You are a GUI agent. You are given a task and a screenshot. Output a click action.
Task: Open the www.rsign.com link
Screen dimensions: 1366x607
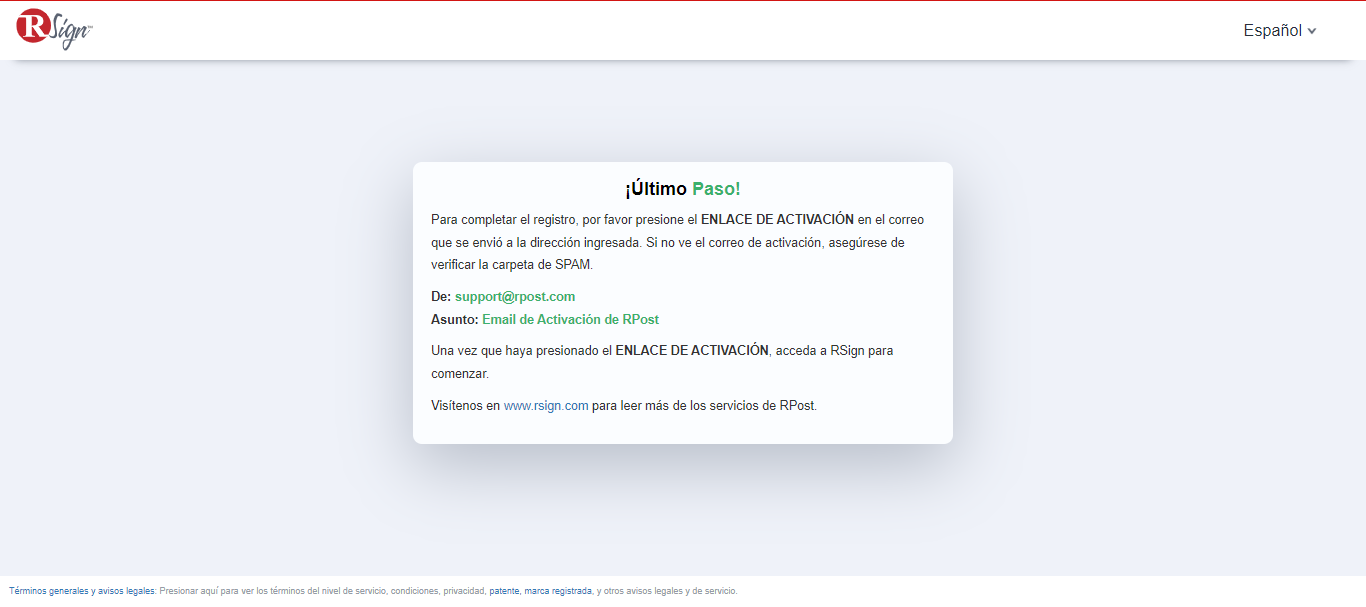pos(546,406)
